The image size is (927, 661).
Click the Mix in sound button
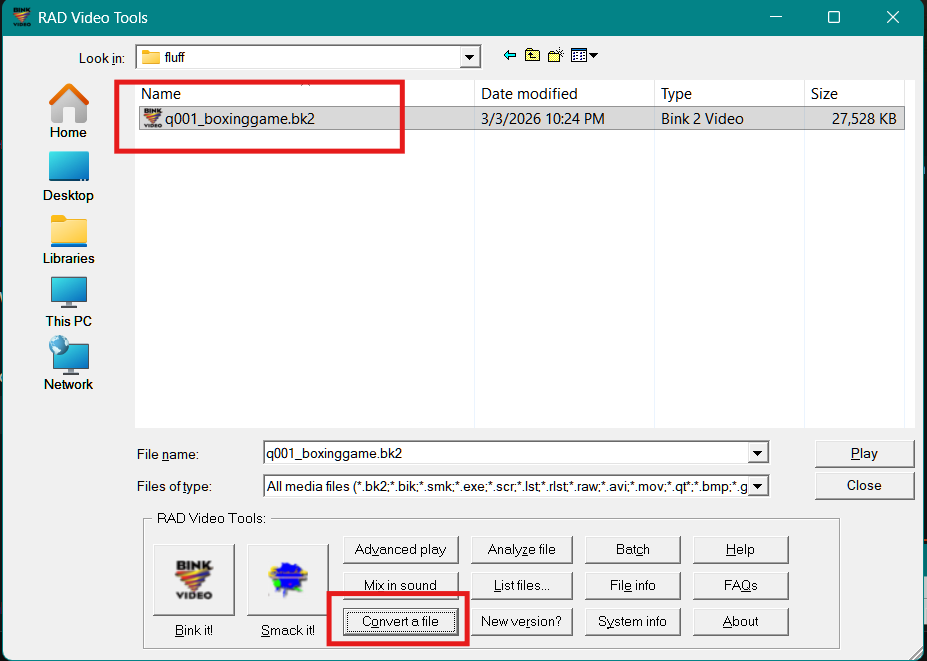pos(400,585)
